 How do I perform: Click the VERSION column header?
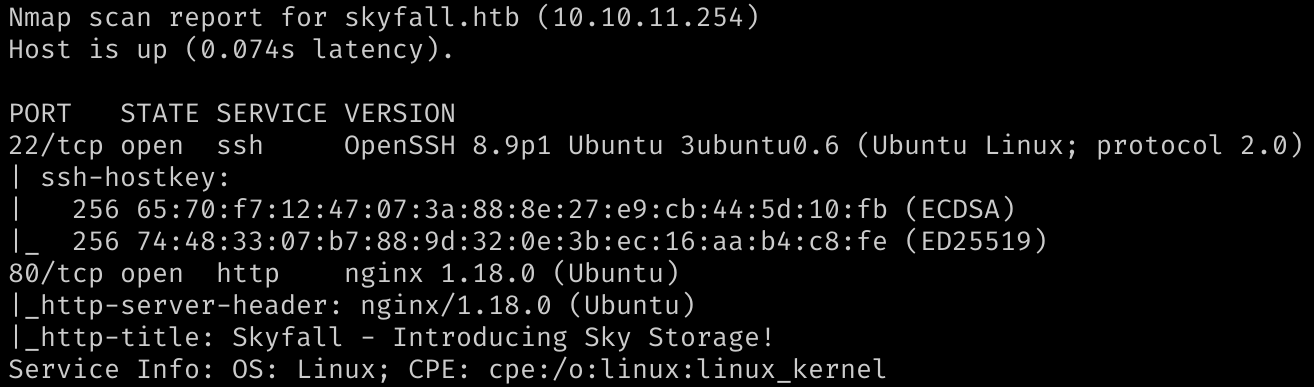pos(399,113)
